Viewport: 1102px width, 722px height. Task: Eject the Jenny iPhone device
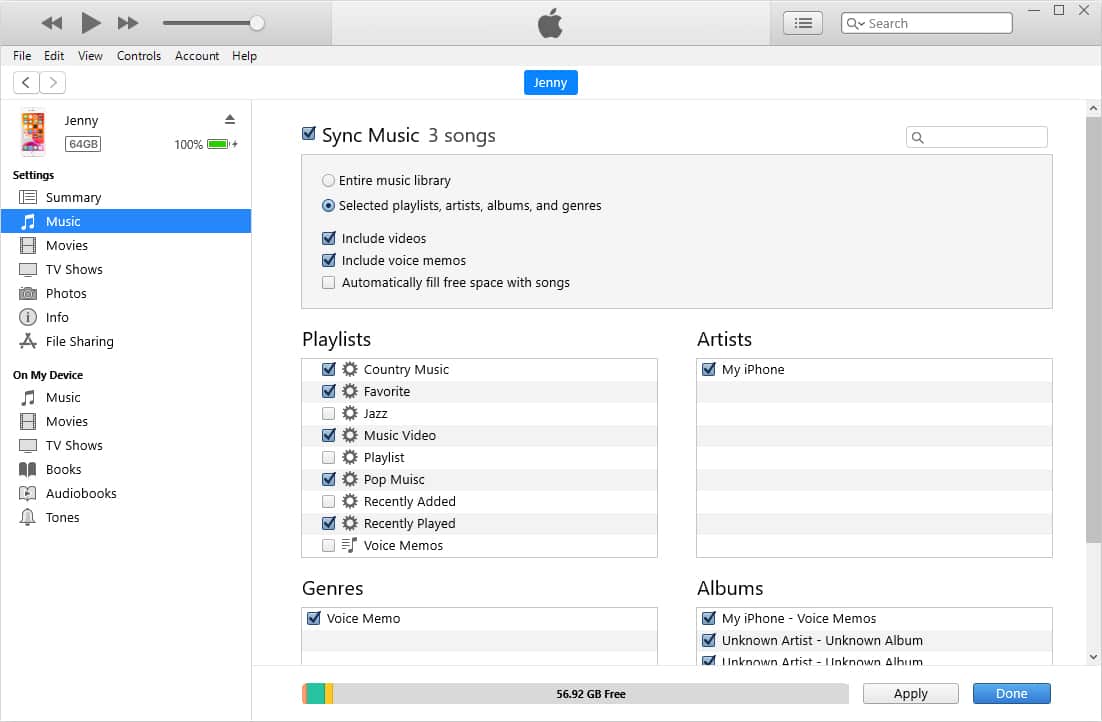tap(230, 119)
